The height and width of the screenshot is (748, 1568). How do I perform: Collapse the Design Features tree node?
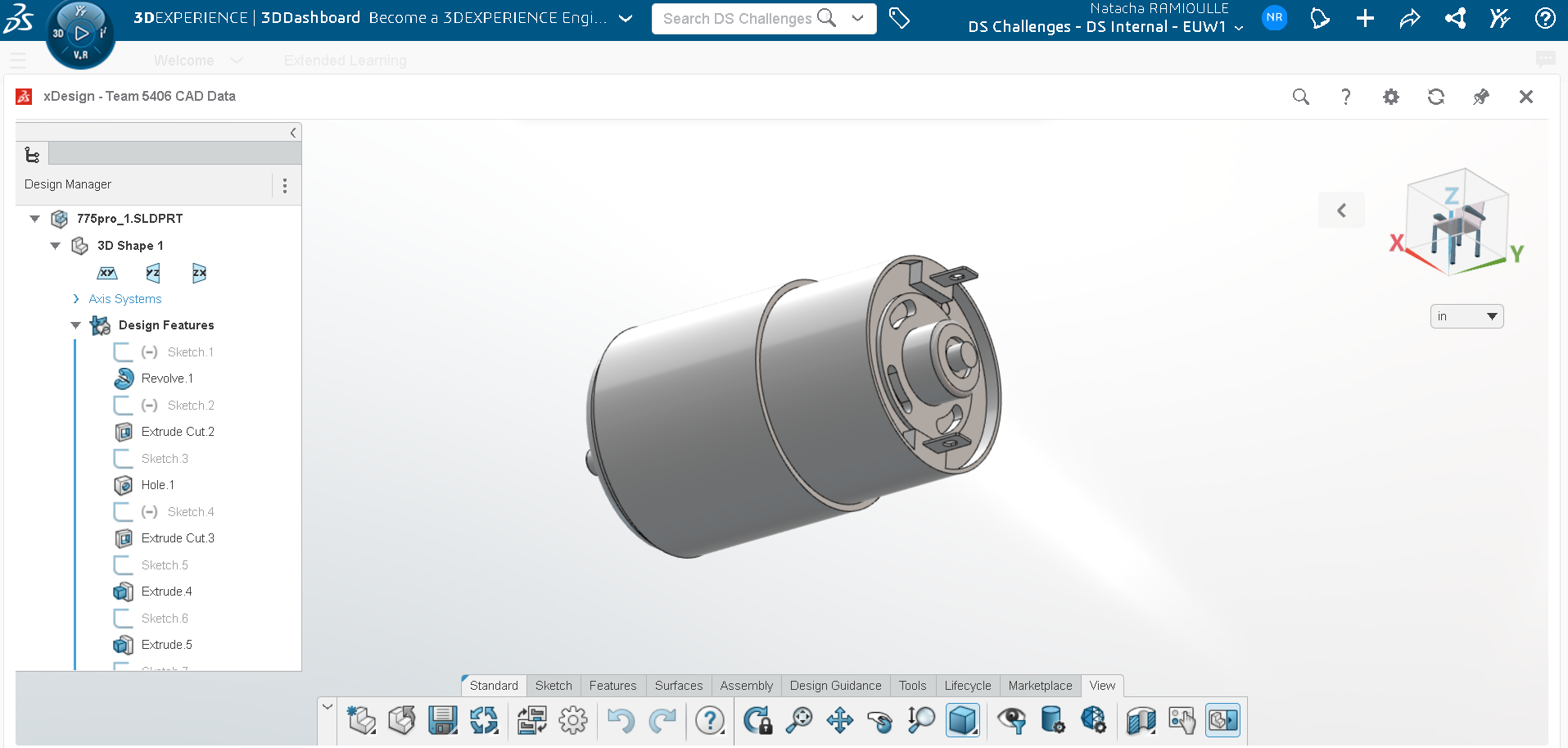pos(75,325)
